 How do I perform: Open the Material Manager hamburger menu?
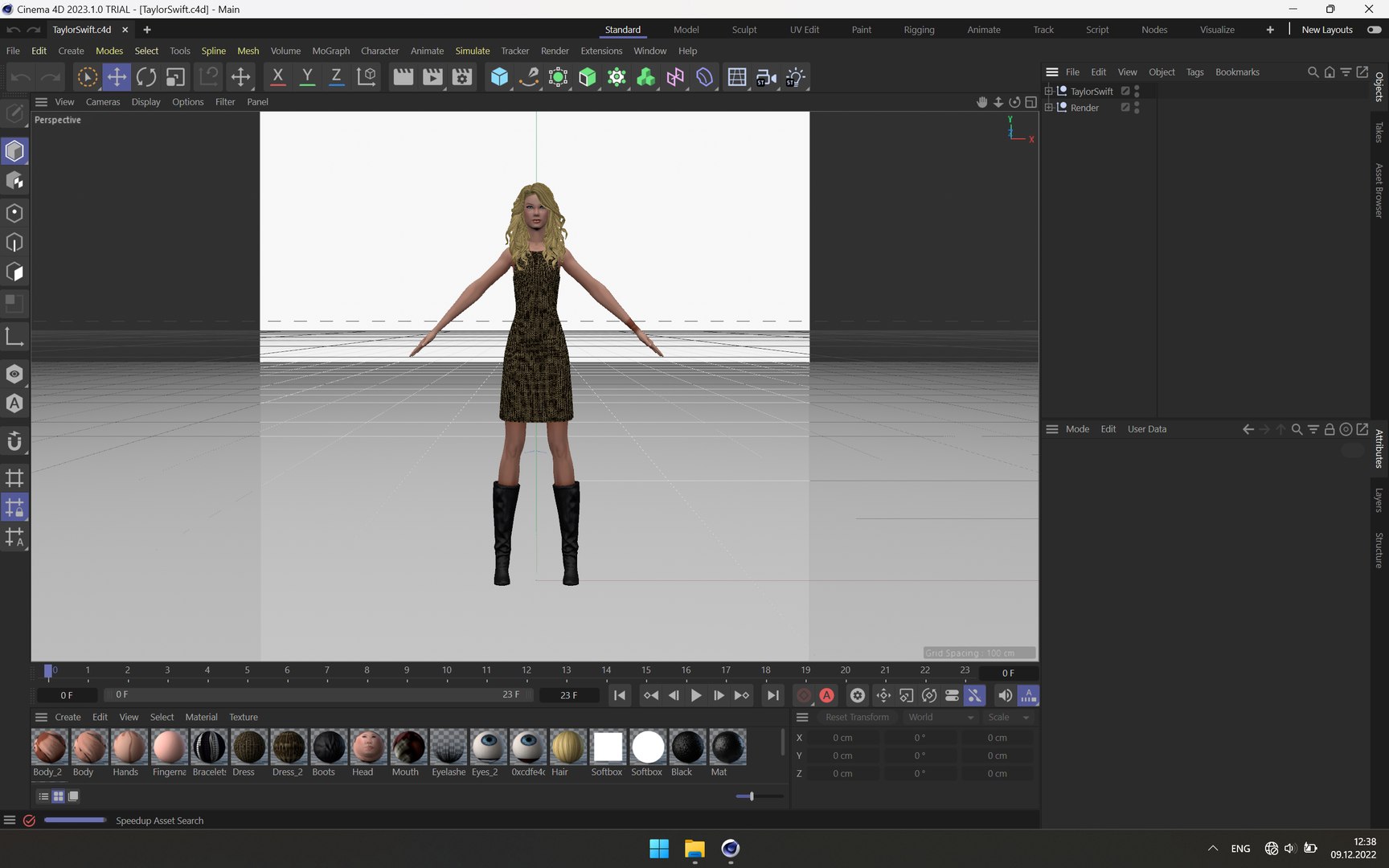[x=42, y=717]
